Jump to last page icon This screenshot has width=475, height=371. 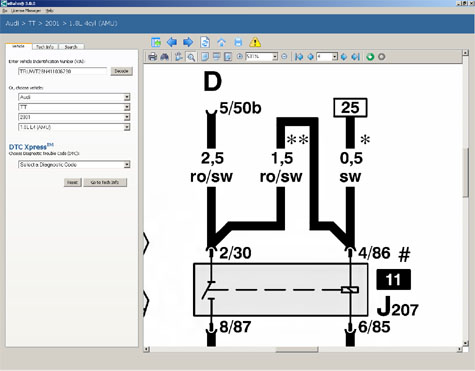(x=356, y=57)
